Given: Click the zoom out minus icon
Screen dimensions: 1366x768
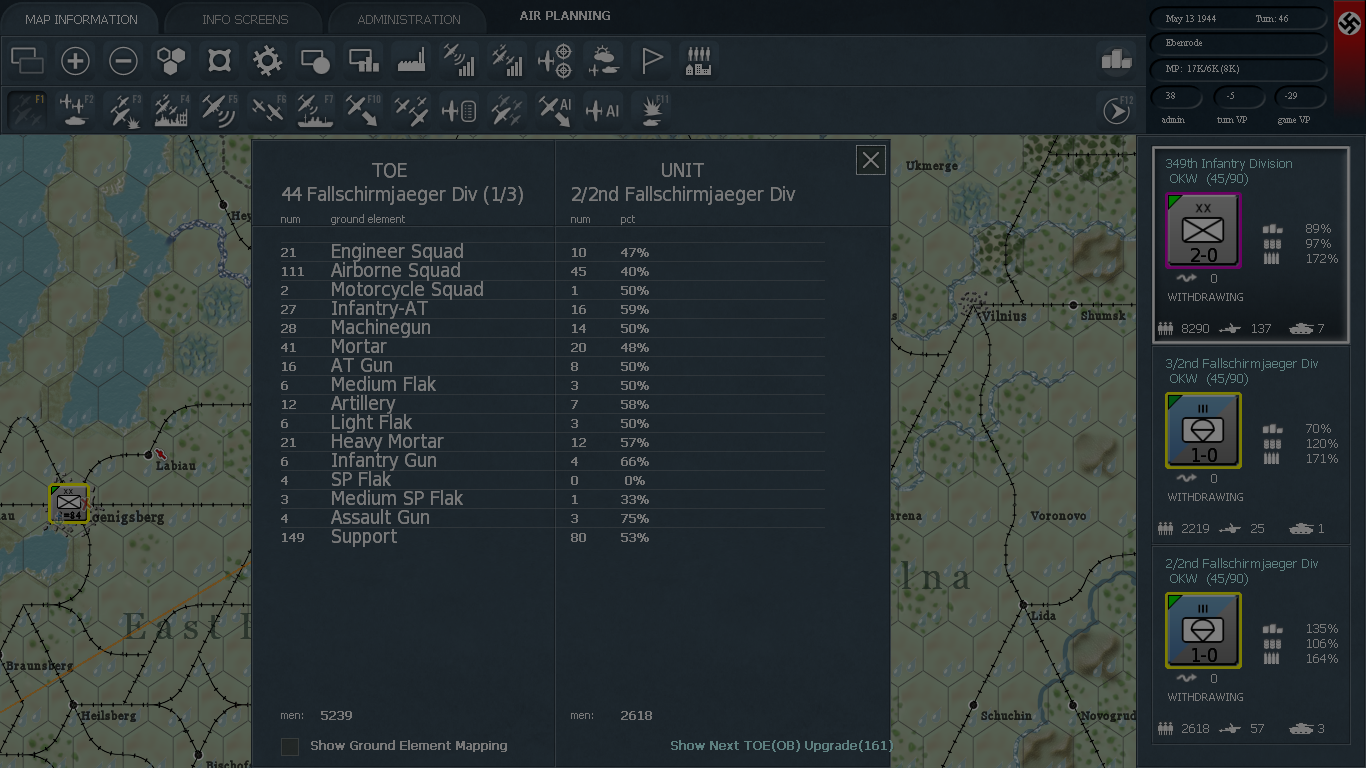Looking at the screenshot, I should coord(123,61).
